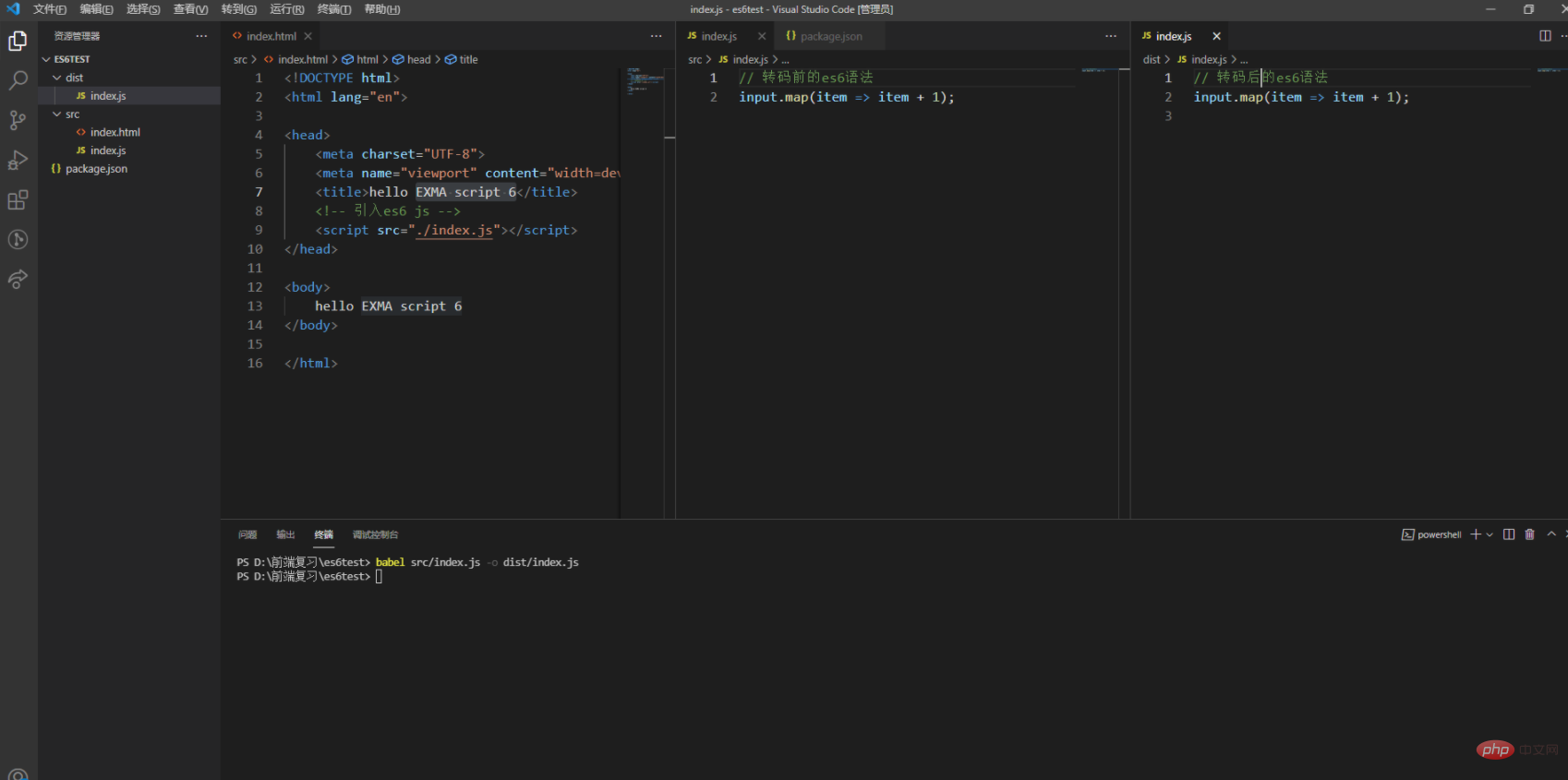Open the new terminal profile dropdown arrow
Screen dimensions: 1568x780
pos(1490,535)
